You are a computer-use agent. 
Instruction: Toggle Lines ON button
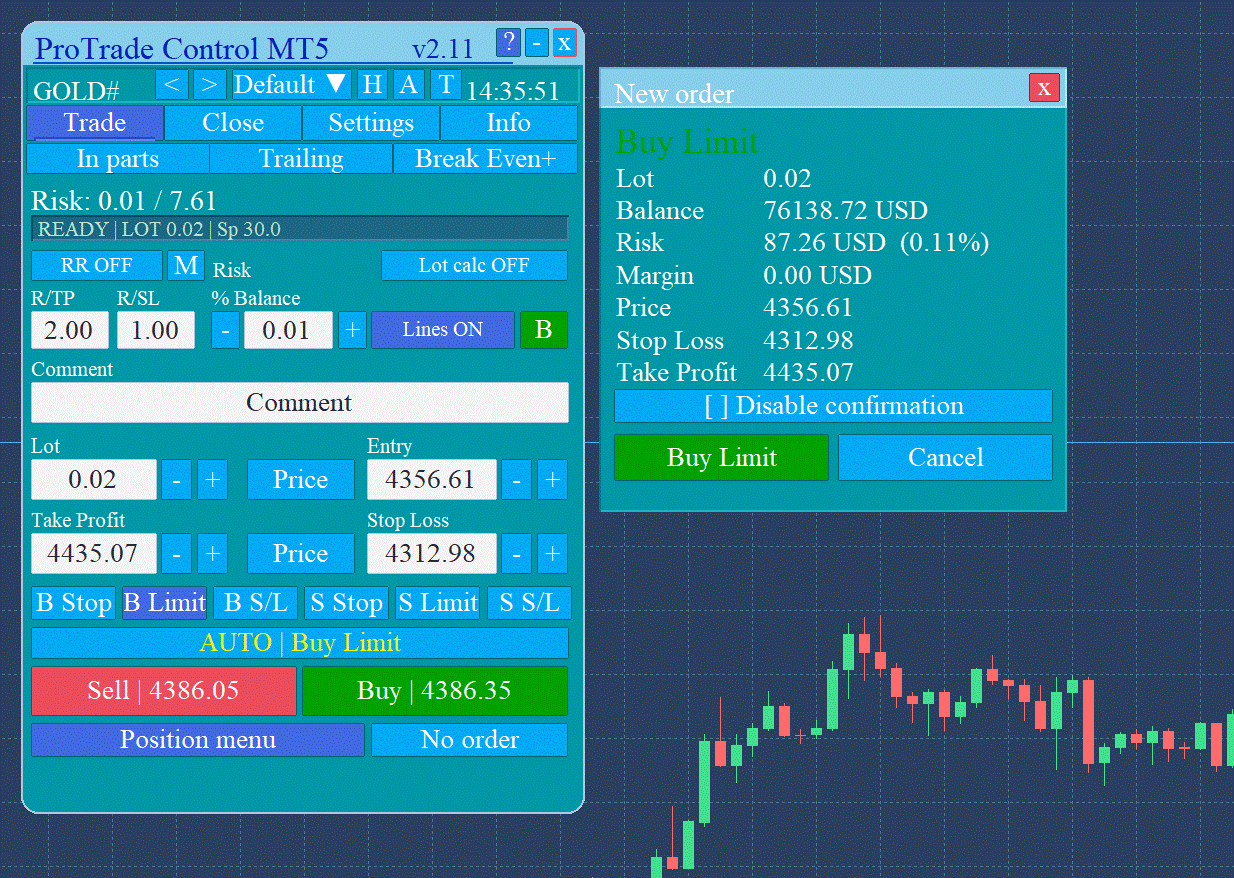(443, 330)
